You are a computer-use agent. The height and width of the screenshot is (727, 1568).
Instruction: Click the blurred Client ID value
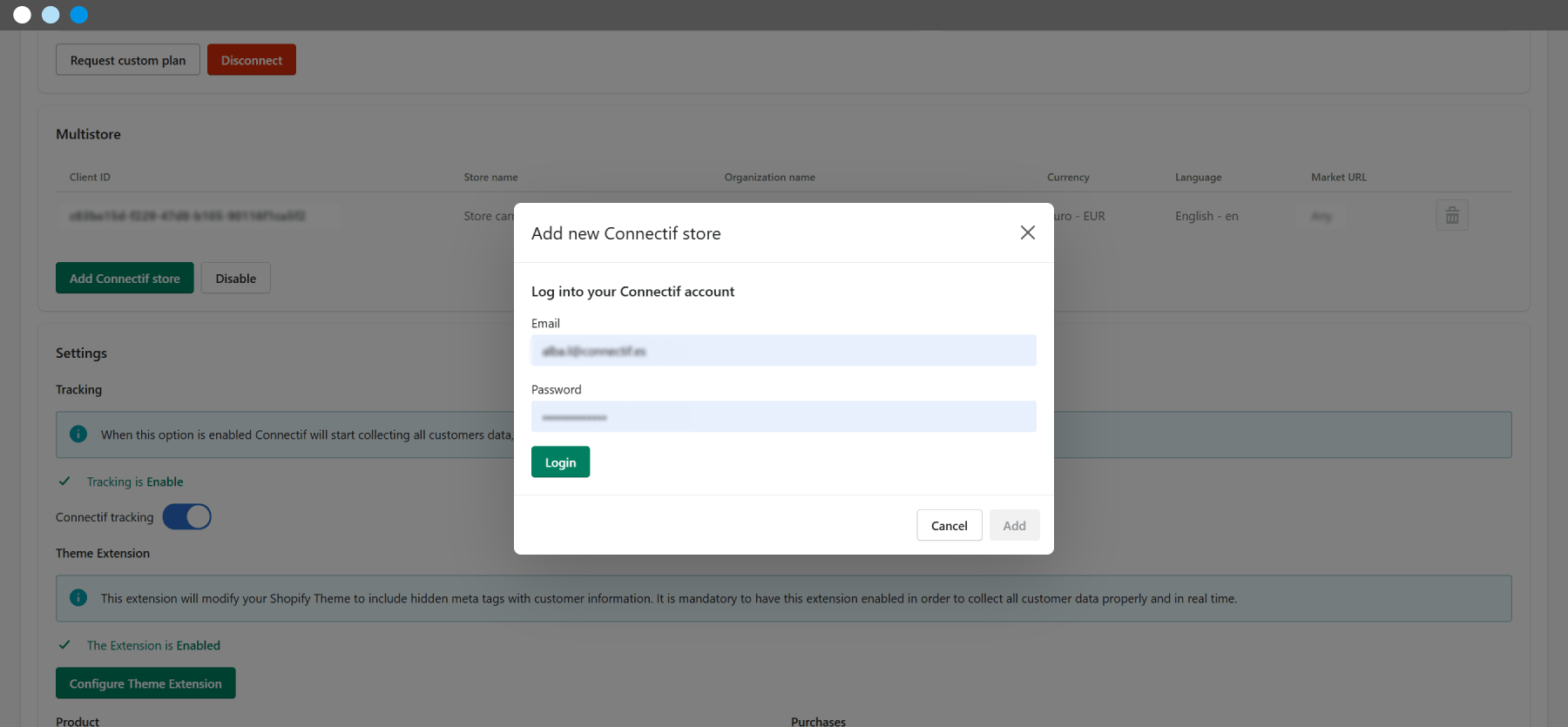pos(187,216)
